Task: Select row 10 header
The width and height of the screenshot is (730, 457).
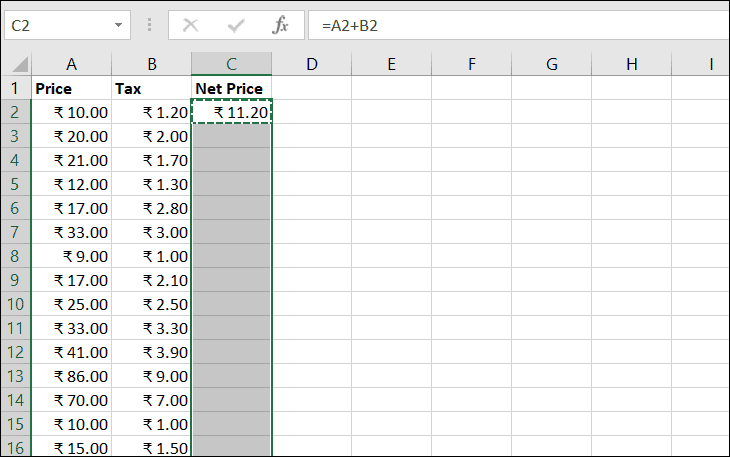Action: (16, 304)
